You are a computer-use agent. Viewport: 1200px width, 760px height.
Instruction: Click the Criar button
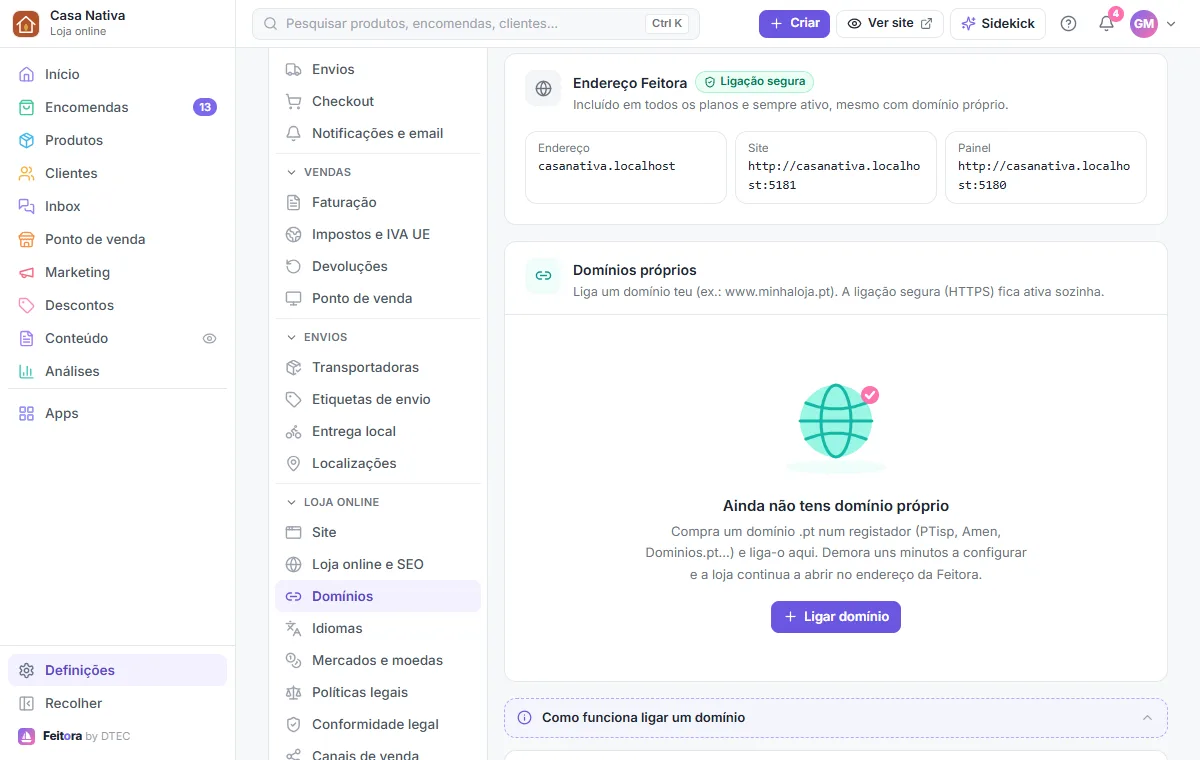794,23
